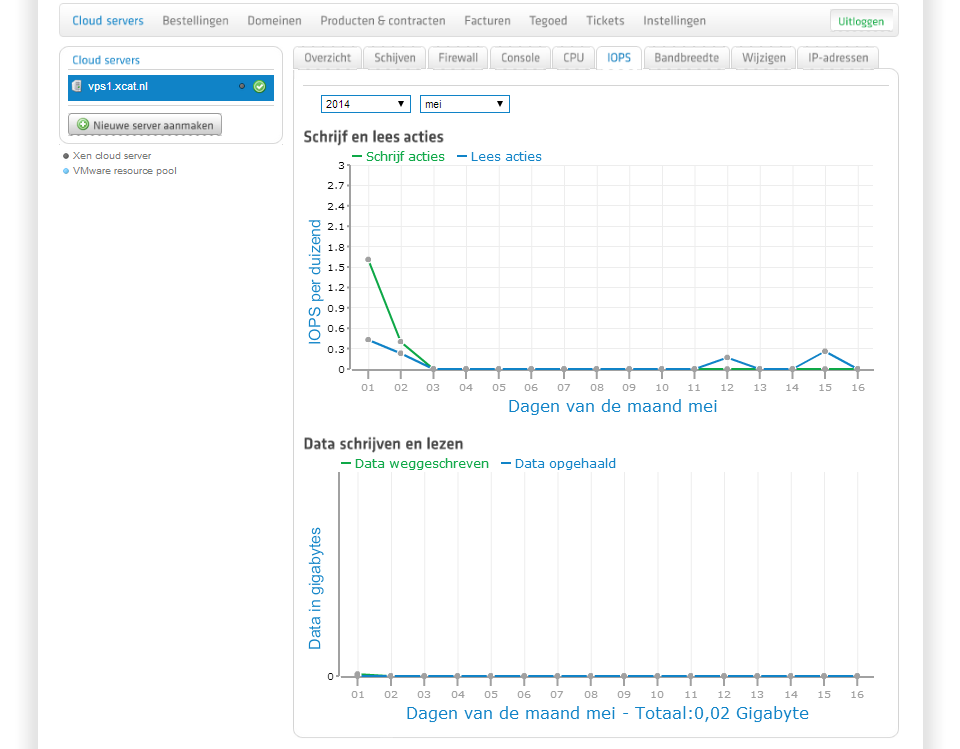Click the green checkmark status icon
Screen dimensions: 960x749
tap(259, 87)
